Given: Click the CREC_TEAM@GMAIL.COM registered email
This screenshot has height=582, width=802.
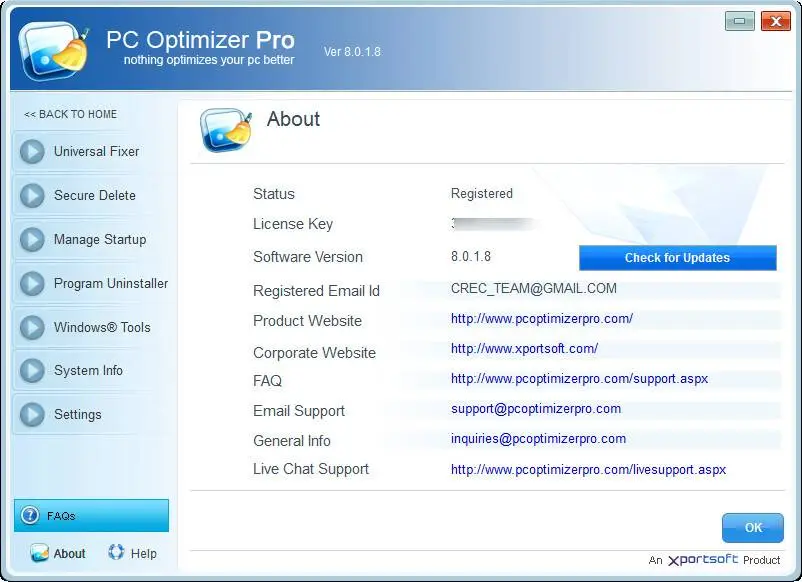Looking at the screenshot, I should 533,288.
